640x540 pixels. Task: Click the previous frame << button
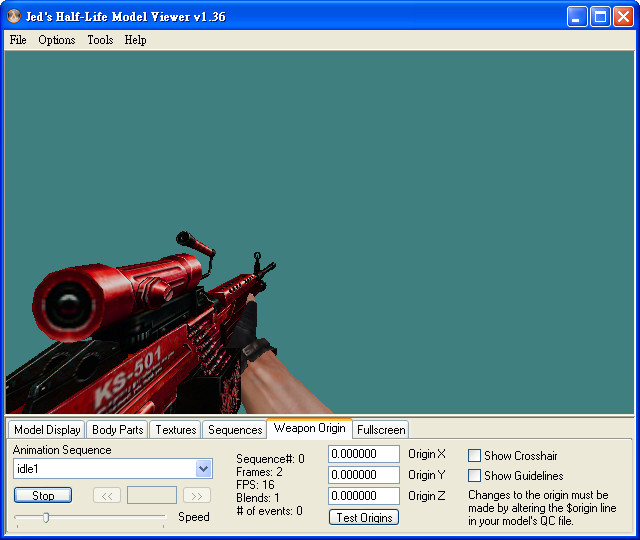pos(107,496)
